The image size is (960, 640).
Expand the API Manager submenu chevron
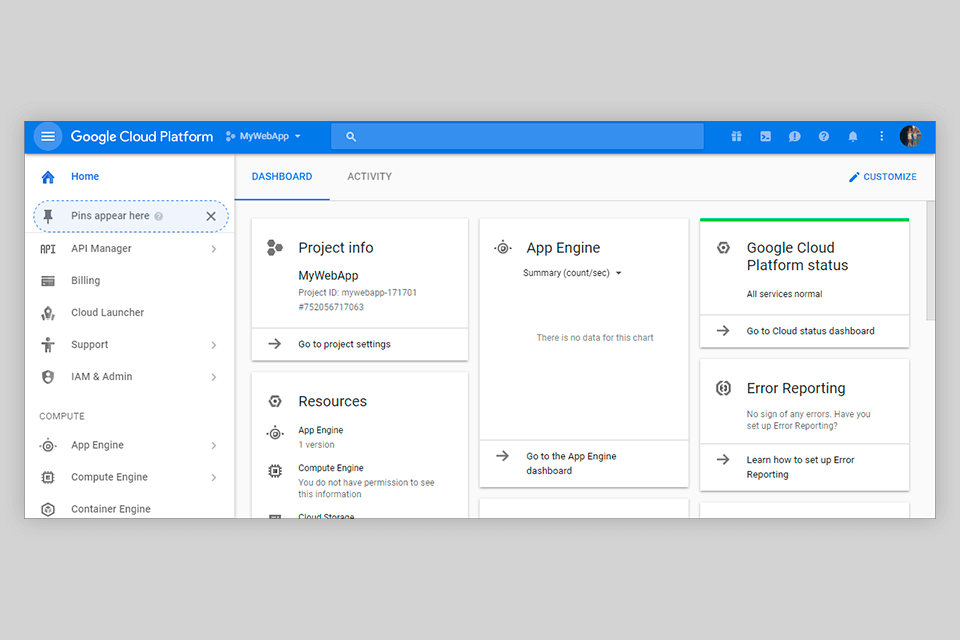coord(214,249)
